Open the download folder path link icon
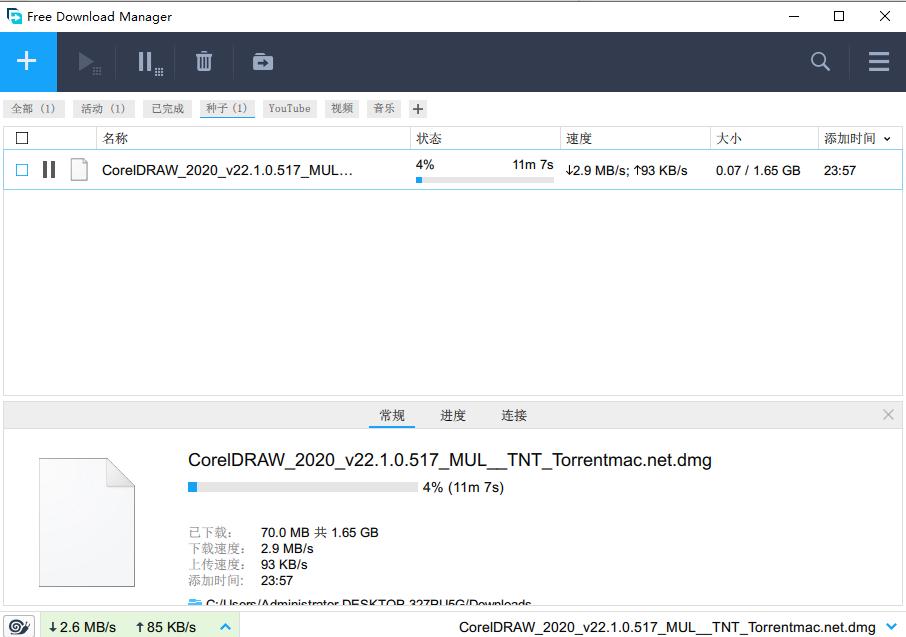The height and width of the screenshot is (637, 906). (x=195, y=603)
